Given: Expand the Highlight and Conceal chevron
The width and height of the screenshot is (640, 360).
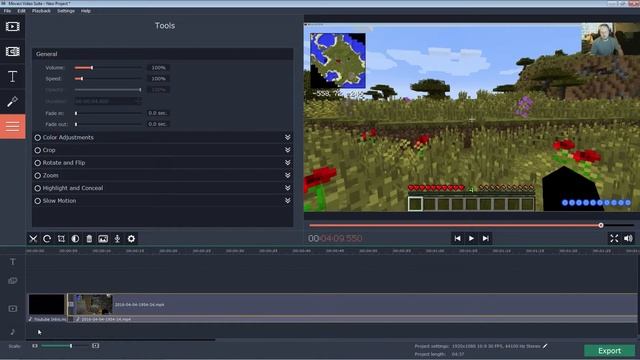Looking at the screenshot, I should pos(287,188).
